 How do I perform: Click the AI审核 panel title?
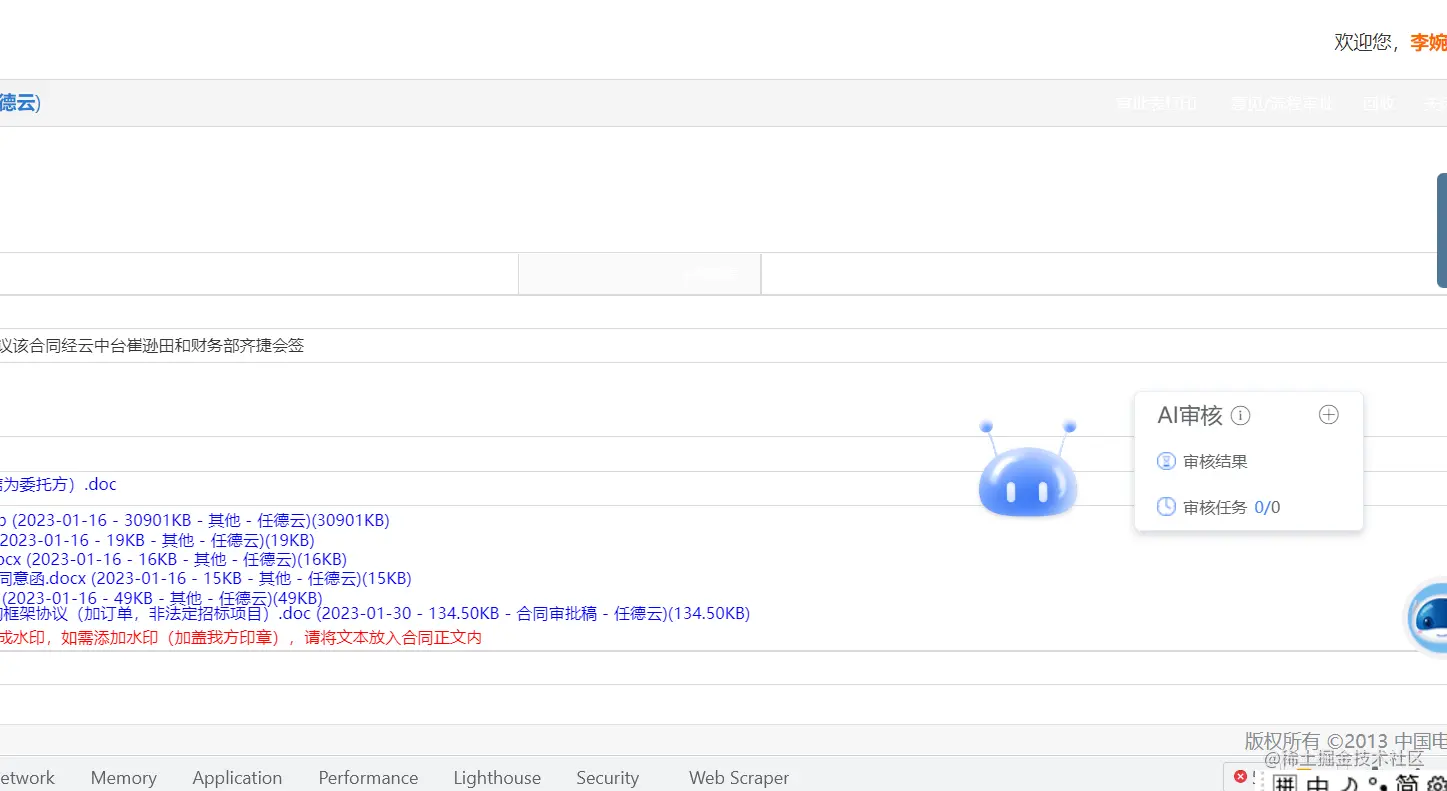click(1190, 415)
